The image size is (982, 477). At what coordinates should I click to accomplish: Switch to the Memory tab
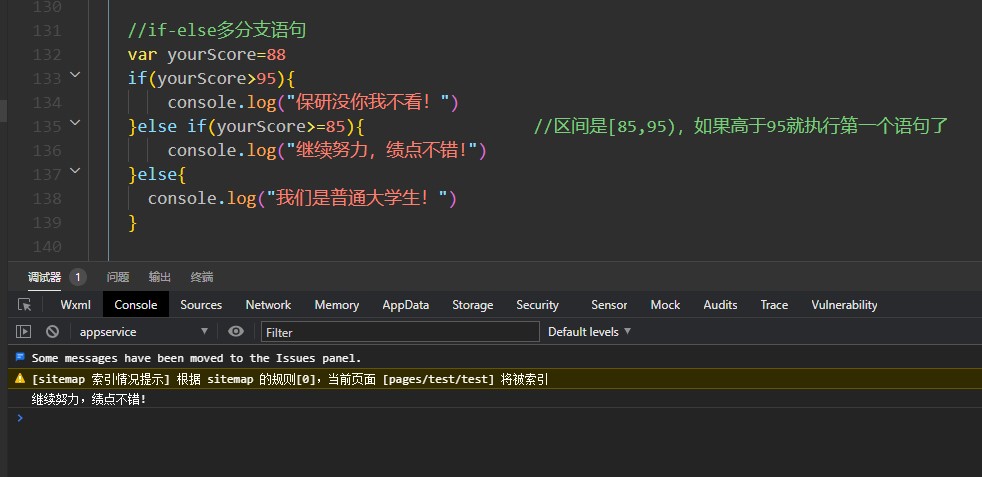[336, 305]
